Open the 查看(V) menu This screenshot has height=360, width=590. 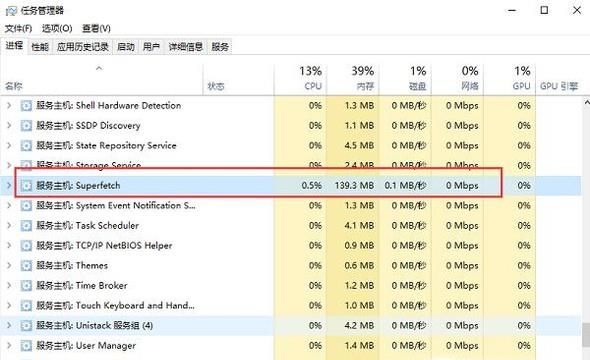point(96,29)
